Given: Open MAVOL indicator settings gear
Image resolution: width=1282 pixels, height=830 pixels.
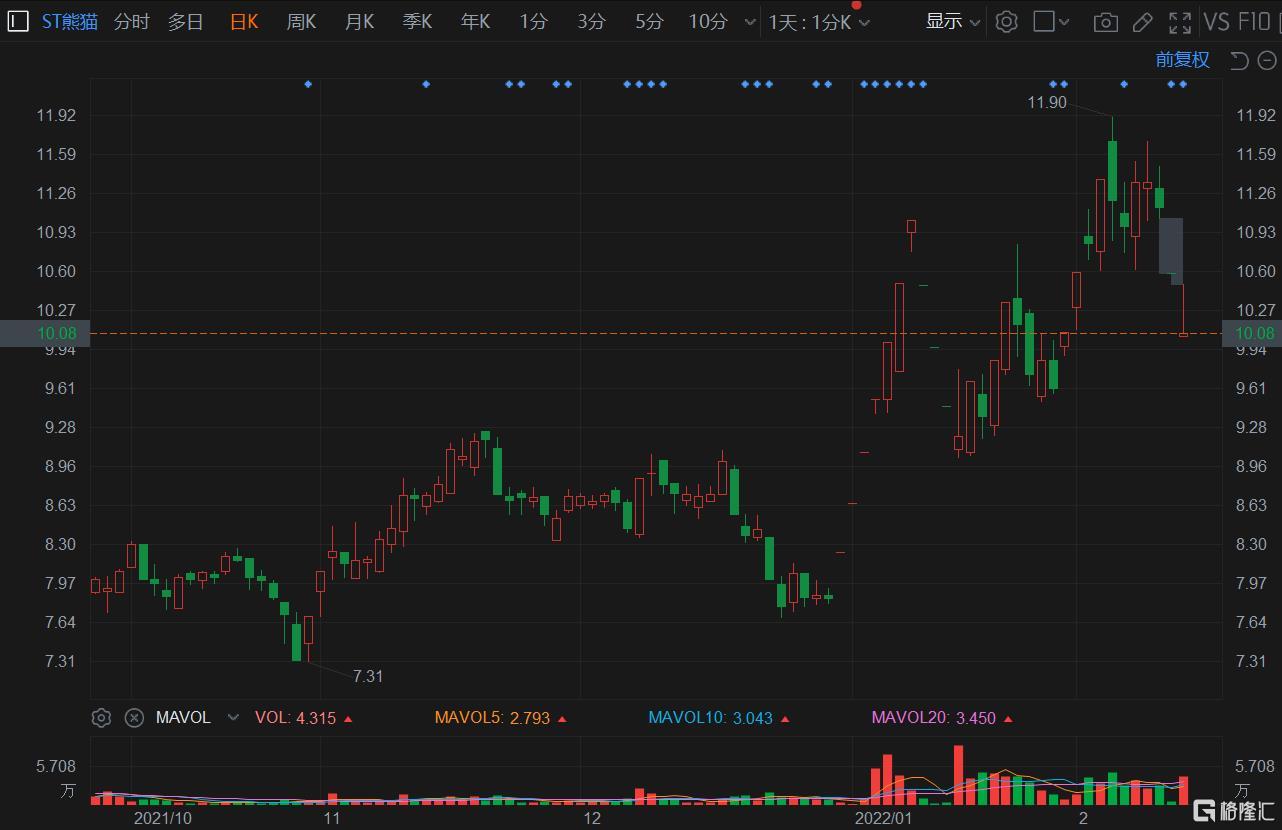Looking at the screenshot, I should 101,717.
